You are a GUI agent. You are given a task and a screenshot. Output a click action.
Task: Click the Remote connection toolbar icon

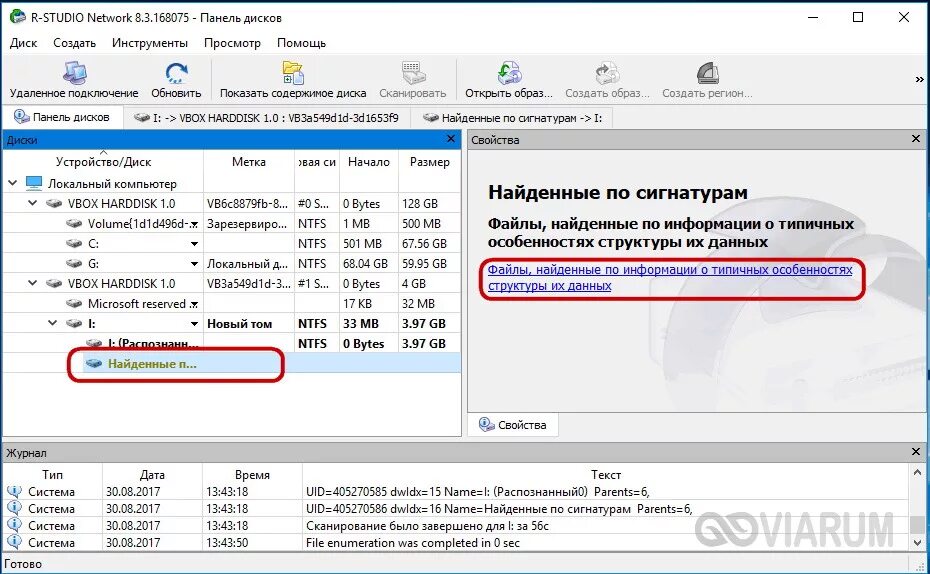point(75,73)
